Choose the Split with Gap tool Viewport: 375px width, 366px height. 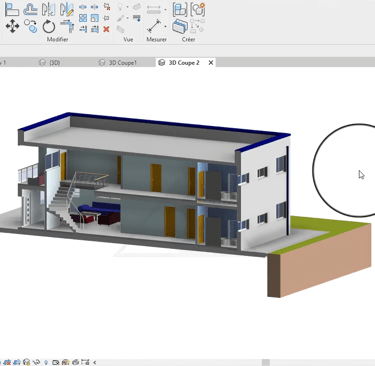click(x=95, y=7)
